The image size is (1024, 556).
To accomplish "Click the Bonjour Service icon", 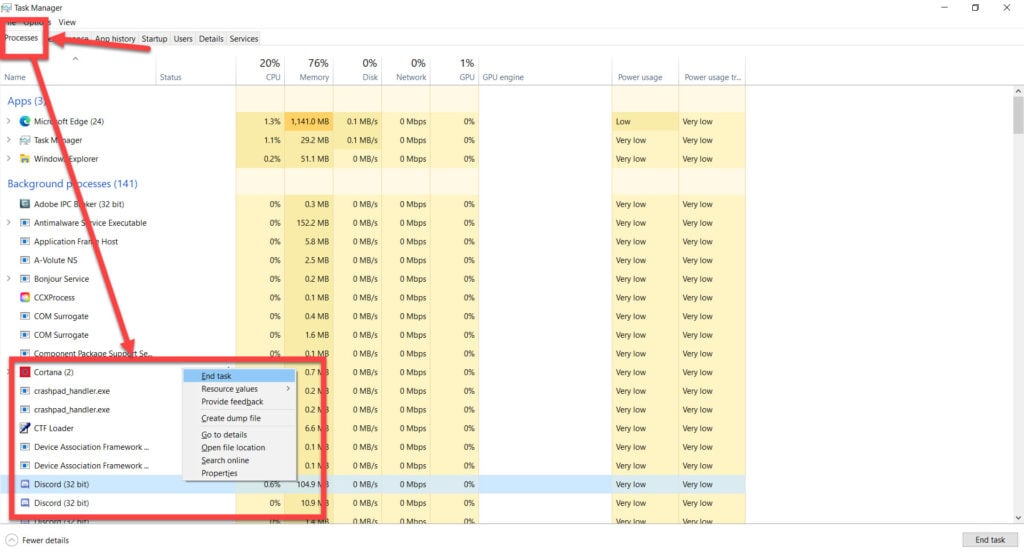I will coord(25,278).
